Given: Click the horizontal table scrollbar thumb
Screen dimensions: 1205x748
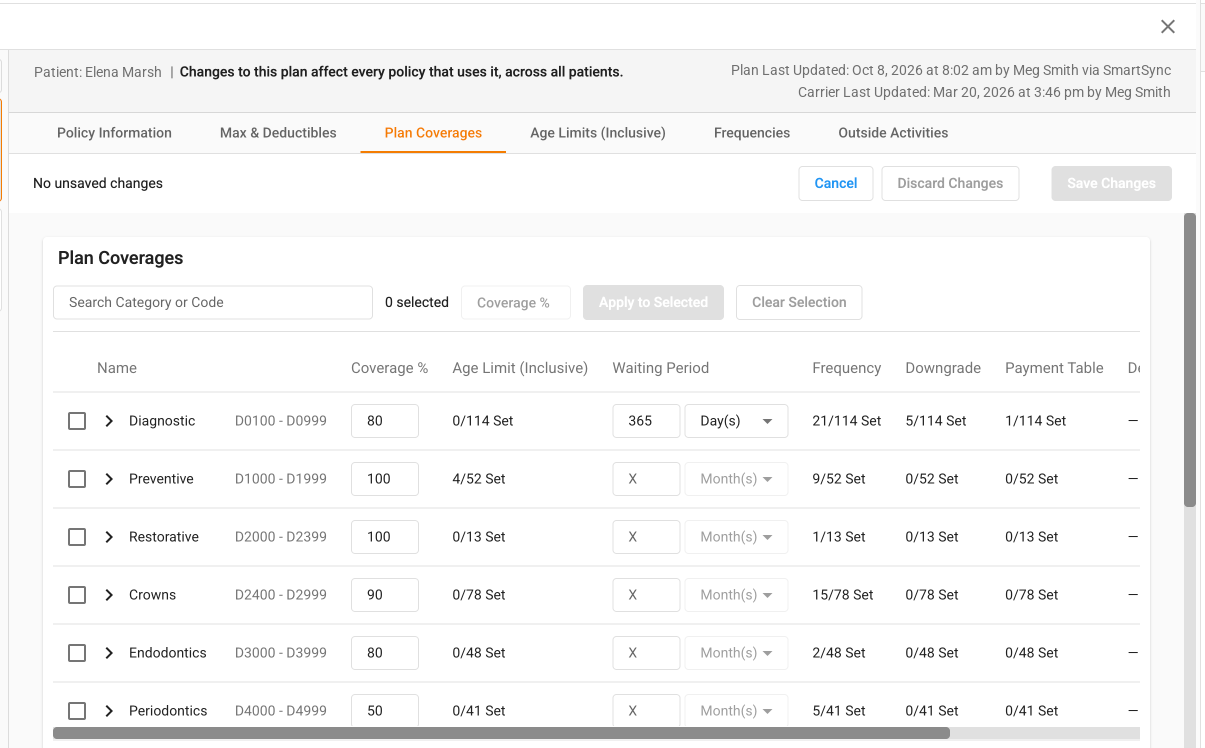Looking at the screenshot, I should 501,733.
